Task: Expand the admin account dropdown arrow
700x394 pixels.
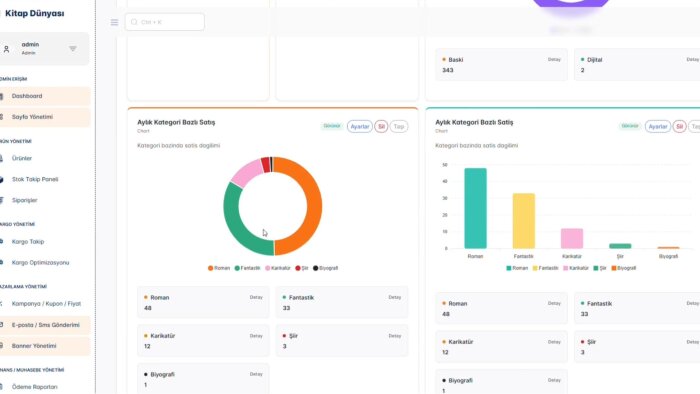Action: tap(73, 48)
